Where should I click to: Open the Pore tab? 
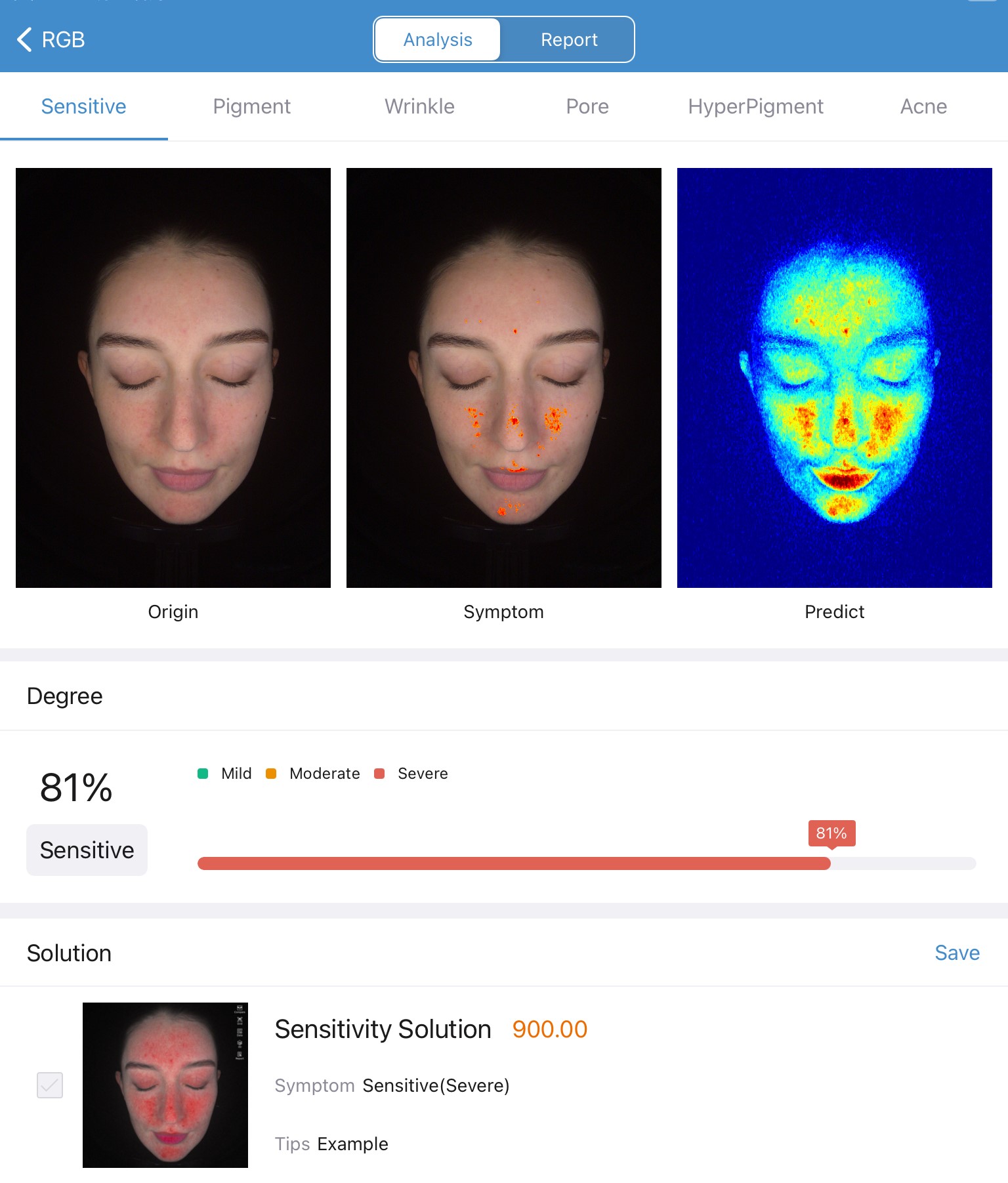pos(588,106)
